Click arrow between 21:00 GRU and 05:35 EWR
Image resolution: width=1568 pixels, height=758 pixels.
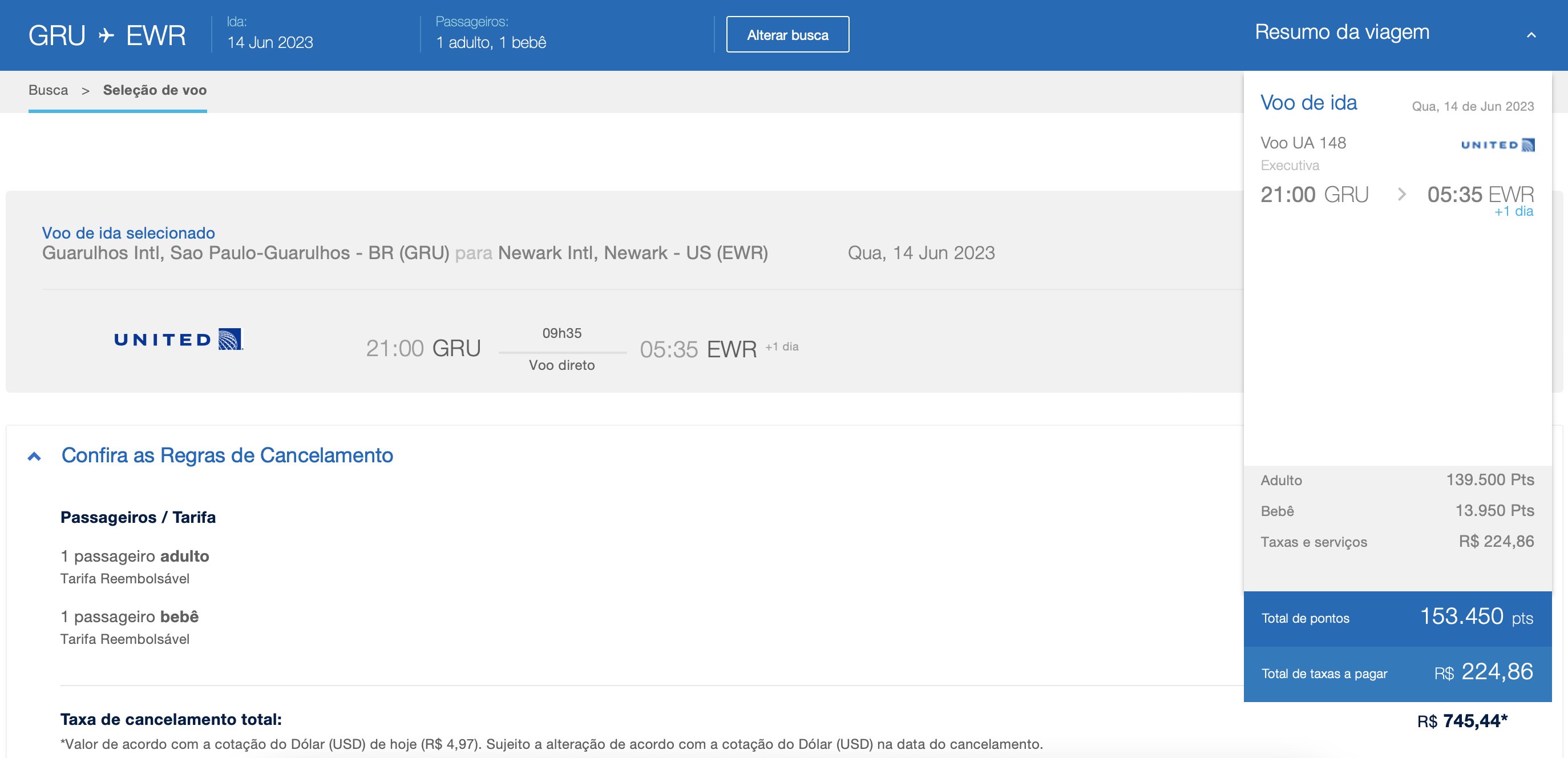coord(1402,194)
